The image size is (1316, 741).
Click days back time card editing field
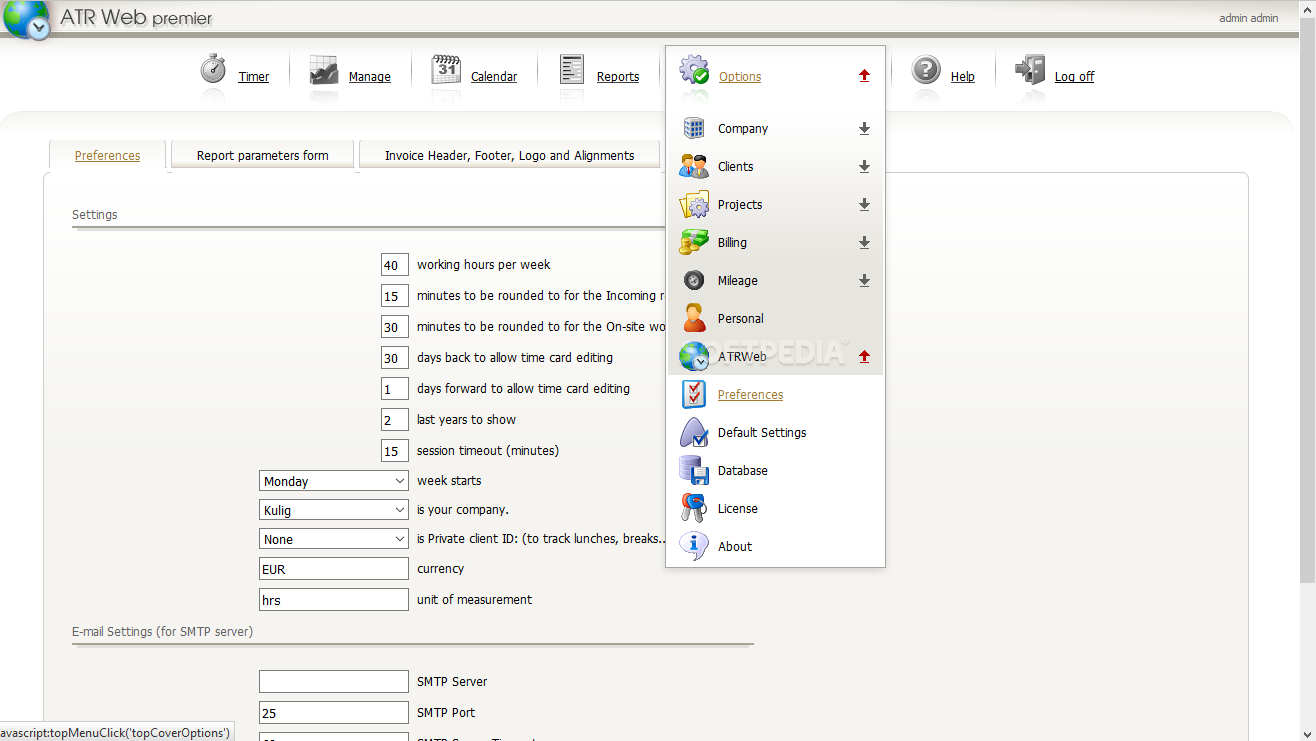395,358
